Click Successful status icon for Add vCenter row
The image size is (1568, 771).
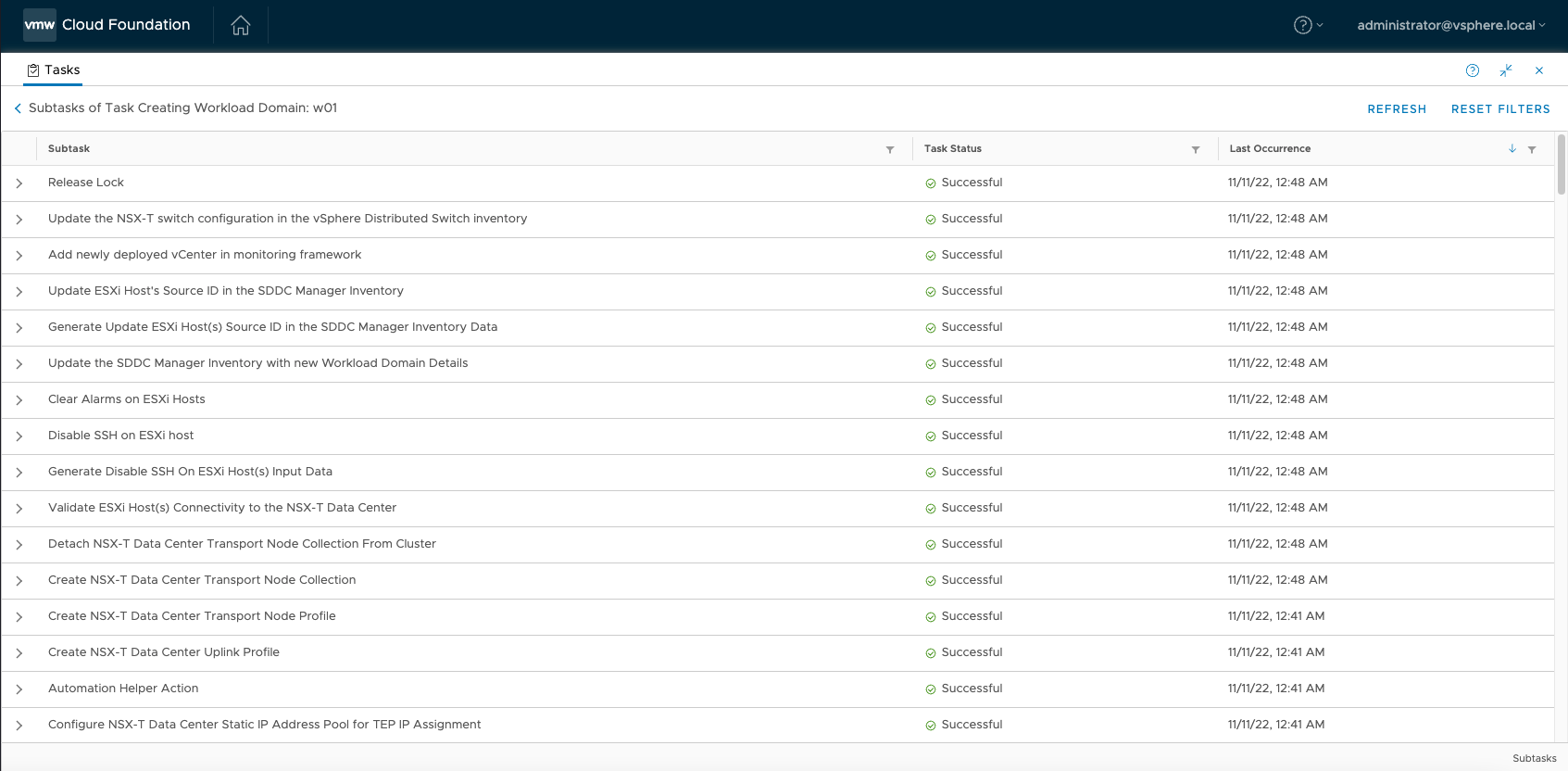pyautogui.click(x=931, y=256)
